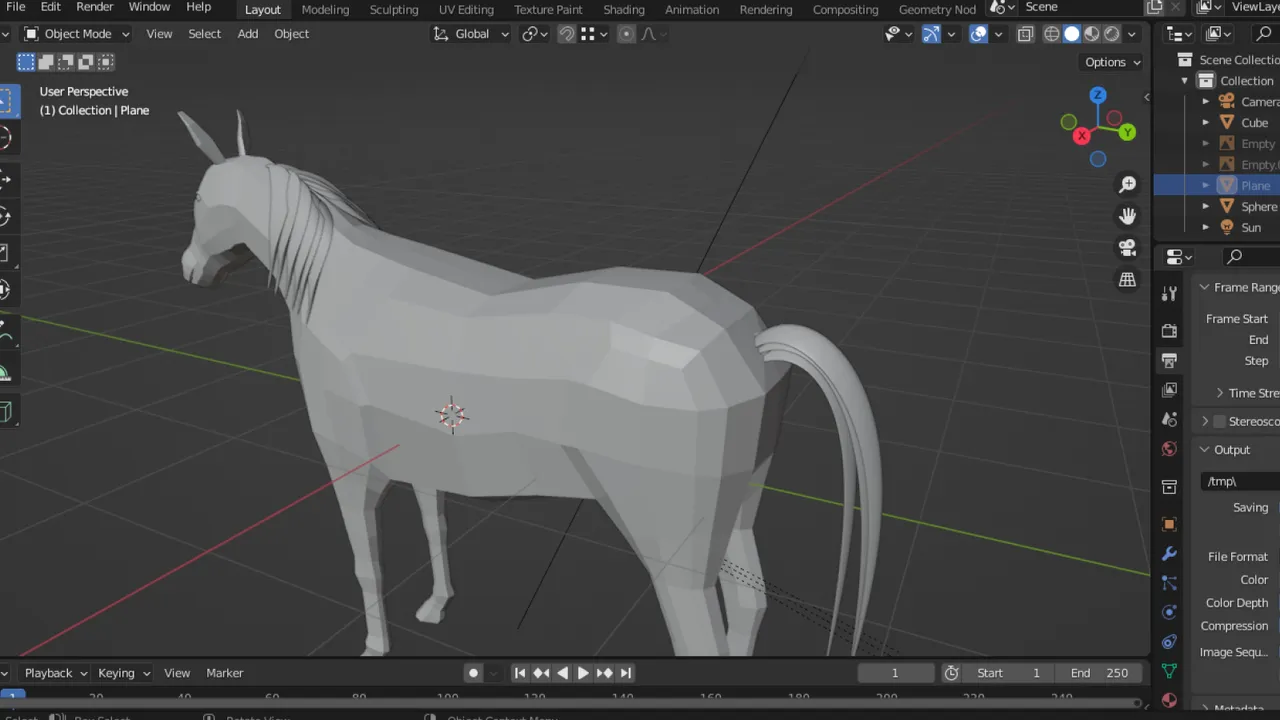
Task: Open the Collection properties tab (box icon)
Action: click(1169, 487)
